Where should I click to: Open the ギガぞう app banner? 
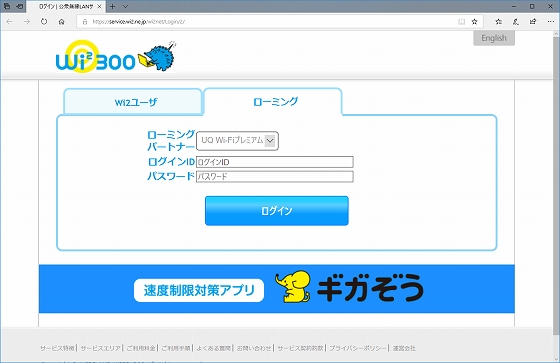277,289
